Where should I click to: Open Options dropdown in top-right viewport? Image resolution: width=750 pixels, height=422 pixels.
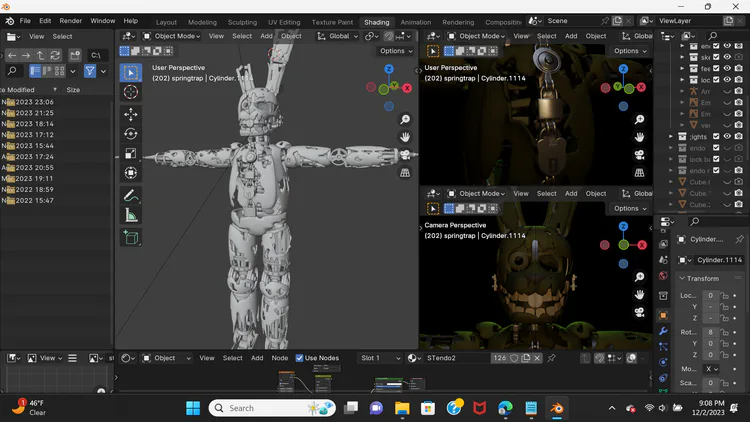(630, 51)
